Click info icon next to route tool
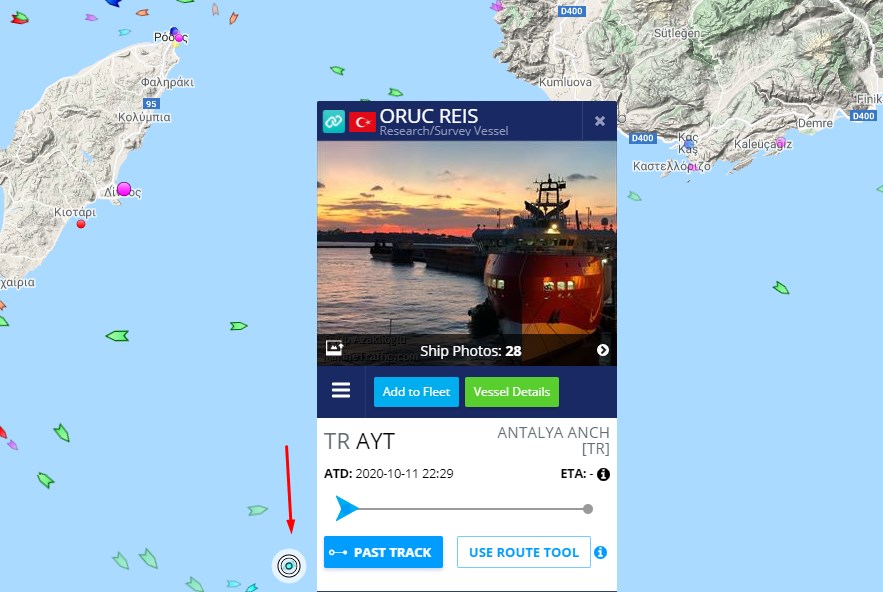This screenshot has height=592, width=883. 601,553
